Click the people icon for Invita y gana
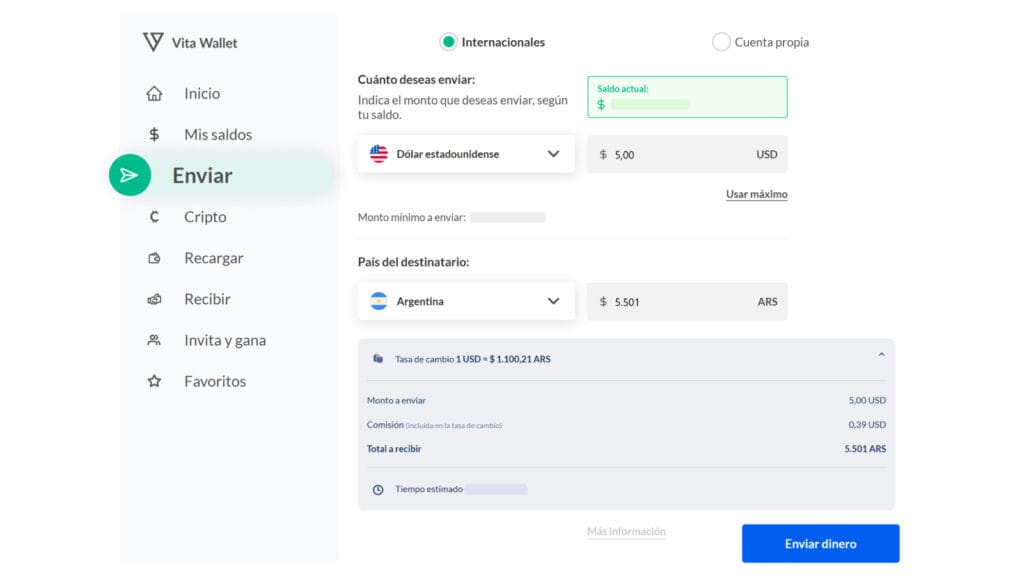Image resolution: width=1024 pixels, height=579 pixels. (154, 340)
